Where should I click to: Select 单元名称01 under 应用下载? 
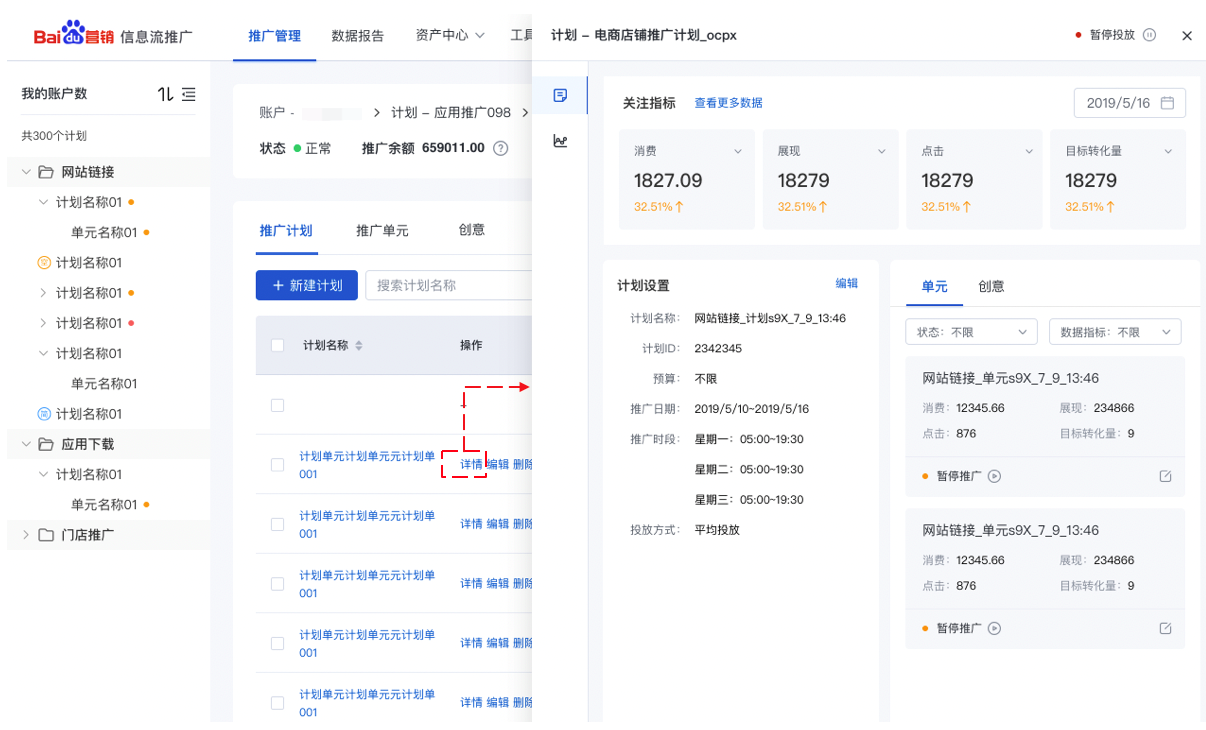tap(104, 505)
